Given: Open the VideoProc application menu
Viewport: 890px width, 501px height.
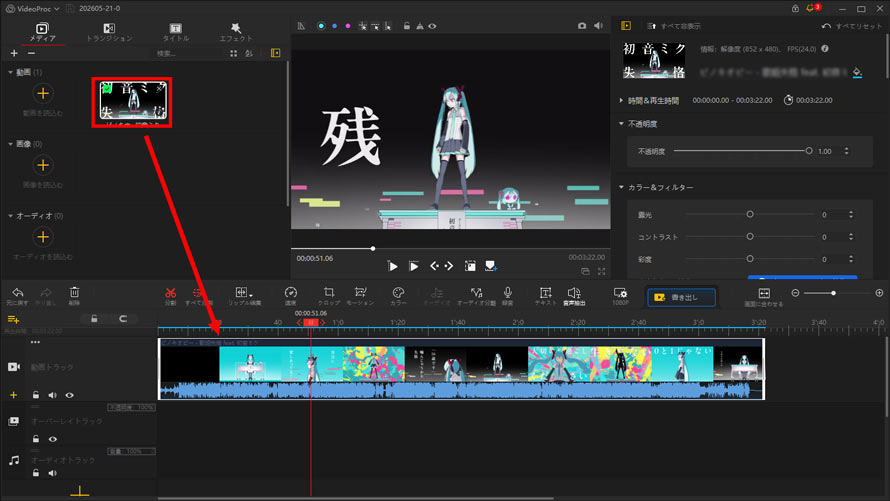Looking at the screenshot, I should pos(32,9).
